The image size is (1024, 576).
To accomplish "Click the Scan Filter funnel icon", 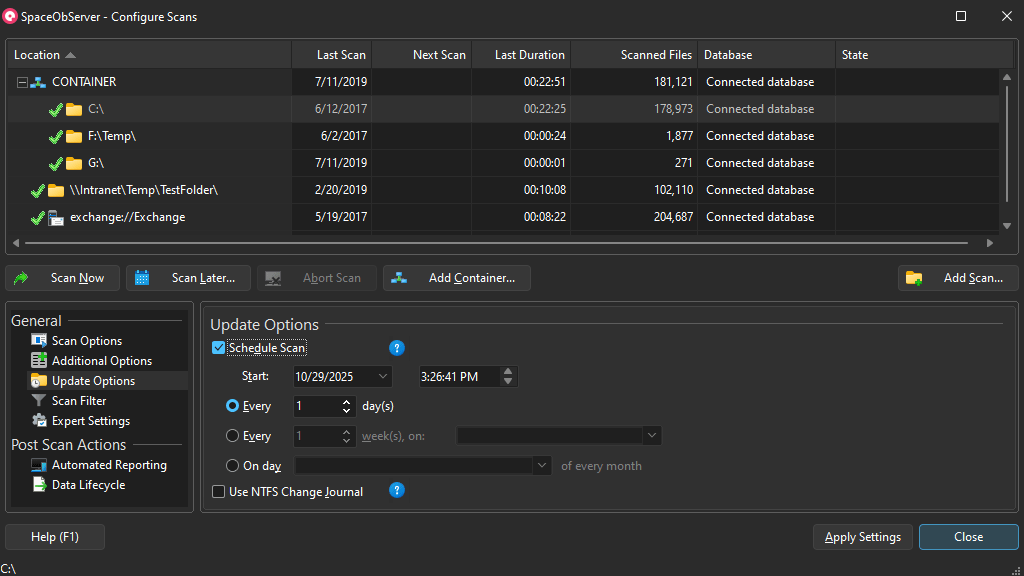I will pyautogui.click(x=39, y=401).
